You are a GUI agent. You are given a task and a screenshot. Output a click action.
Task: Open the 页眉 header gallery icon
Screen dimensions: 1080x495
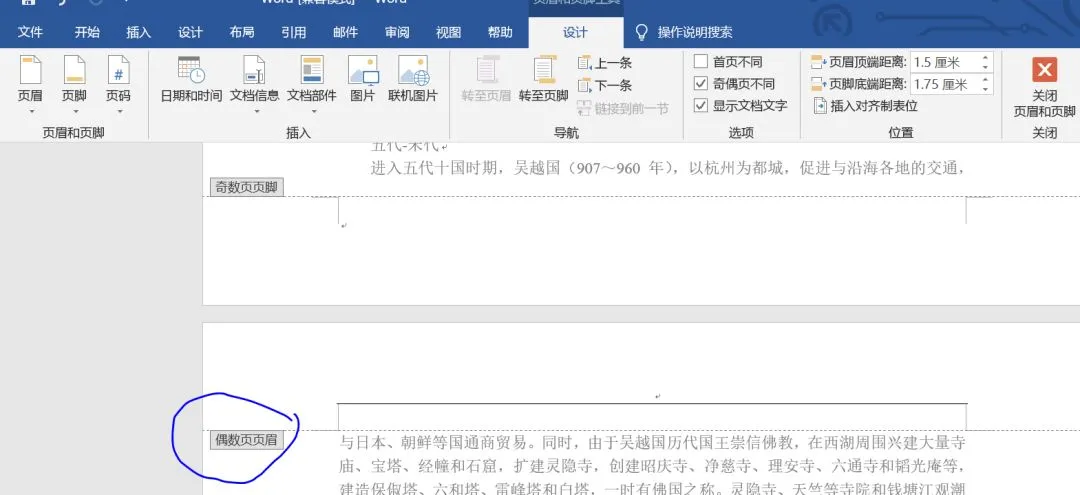click(30, 70)
